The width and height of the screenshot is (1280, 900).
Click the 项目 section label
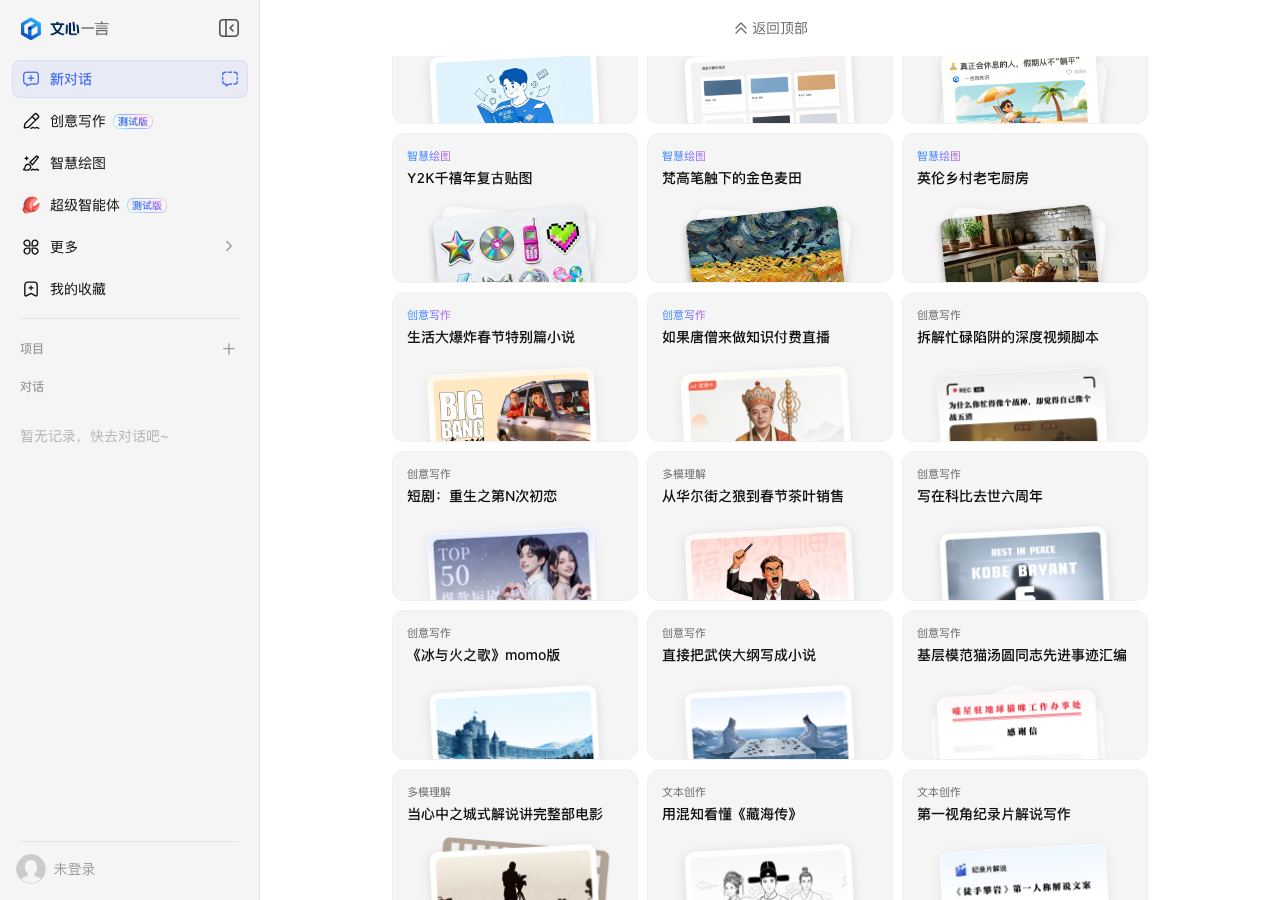coord(32,349)
